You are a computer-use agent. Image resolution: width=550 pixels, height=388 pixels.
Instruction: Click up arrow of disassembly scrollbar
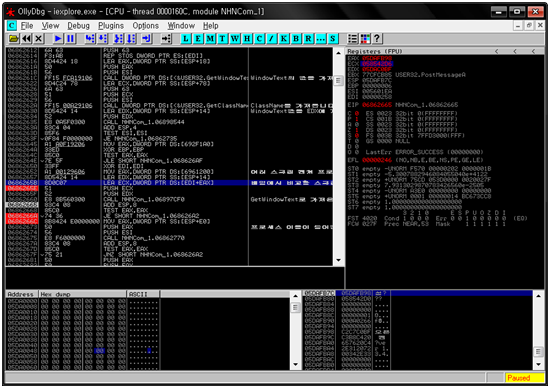point(338,53)
